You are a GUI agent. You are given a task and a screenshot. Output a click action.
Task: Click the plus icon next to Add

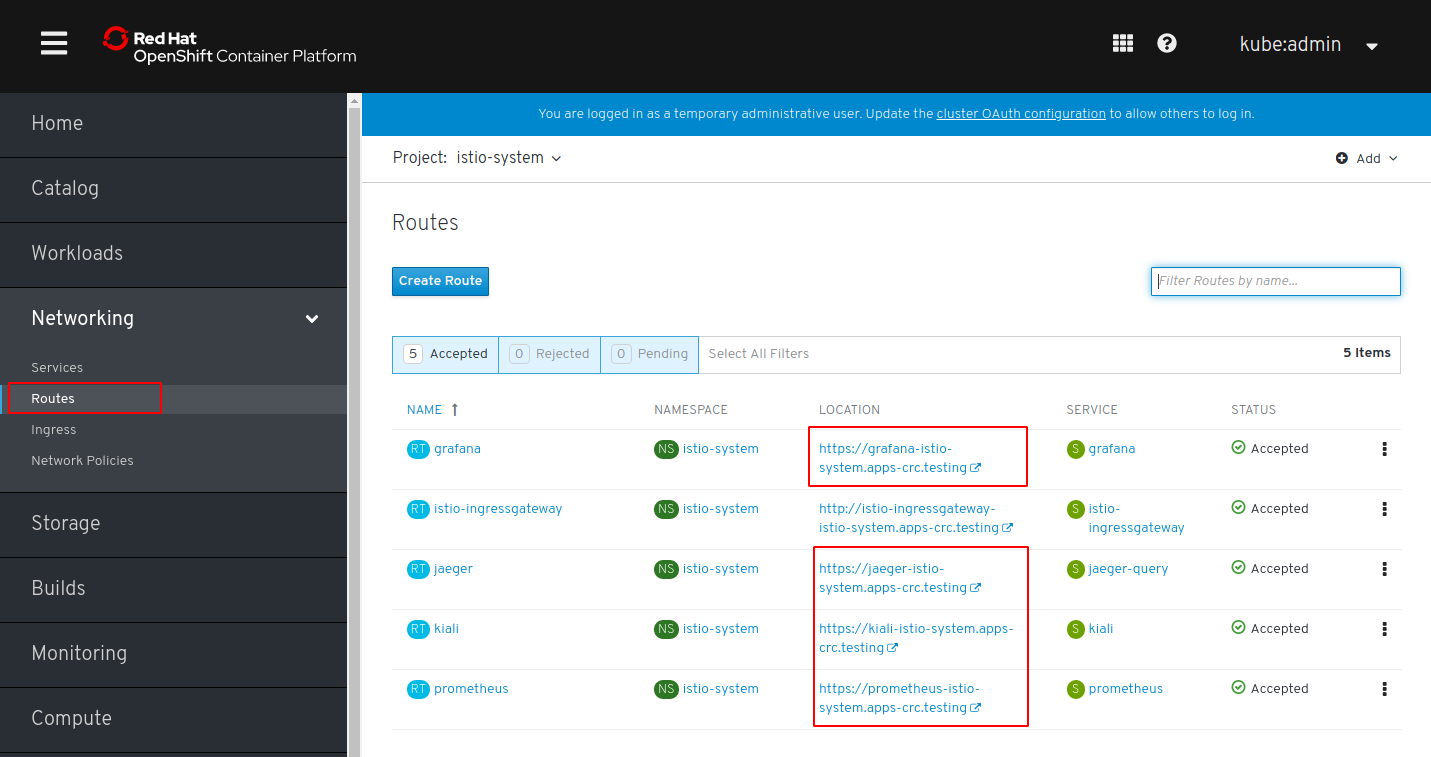(1342, 158)
